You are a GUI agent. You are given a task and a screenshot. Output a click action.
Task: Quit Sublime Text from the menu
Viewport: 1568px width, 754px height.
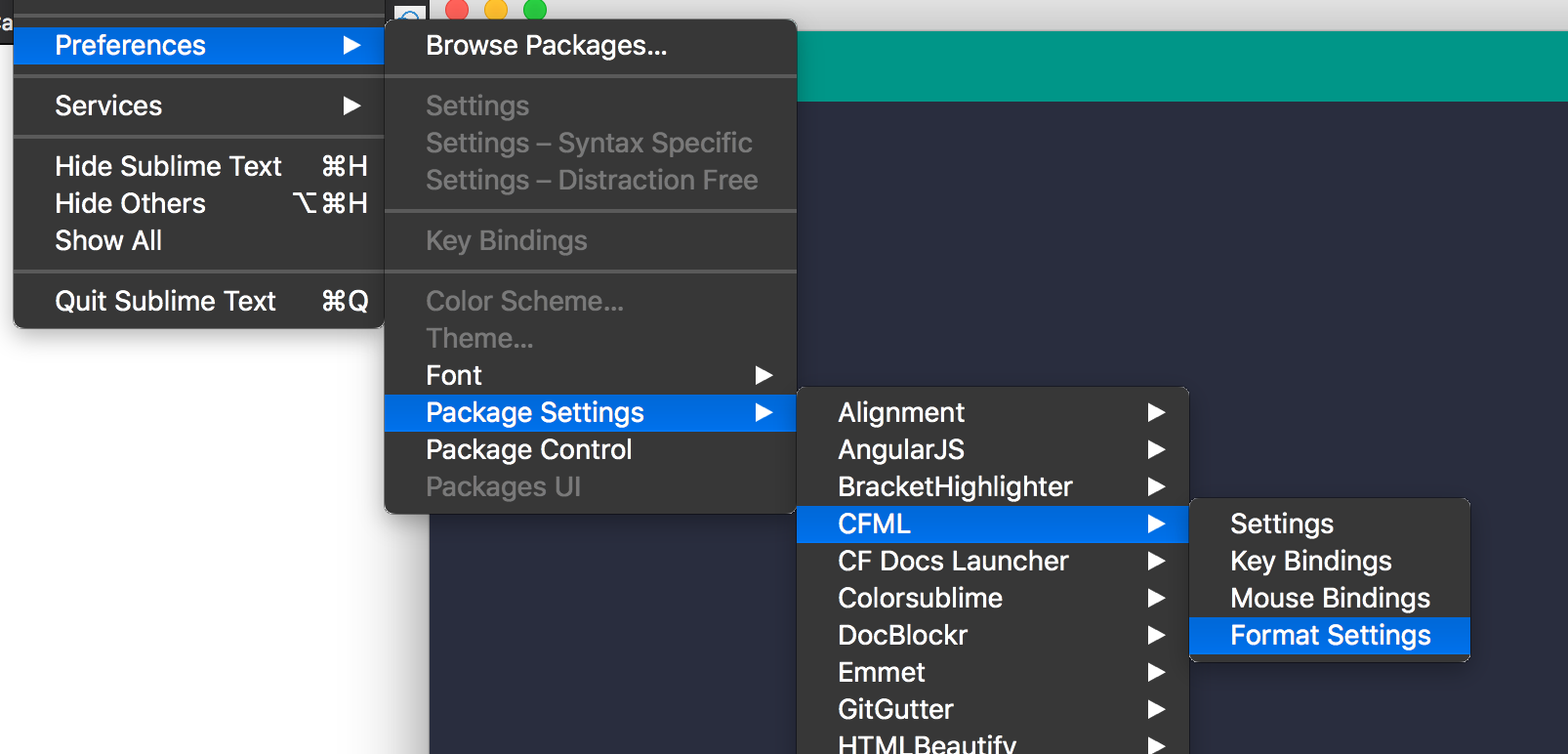[198, 302]
